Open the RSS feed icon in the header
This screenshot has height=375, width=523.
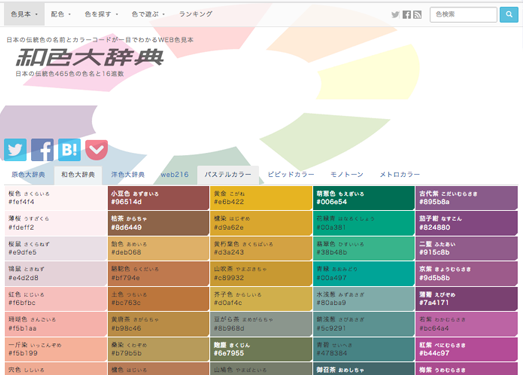click(417, 15)
